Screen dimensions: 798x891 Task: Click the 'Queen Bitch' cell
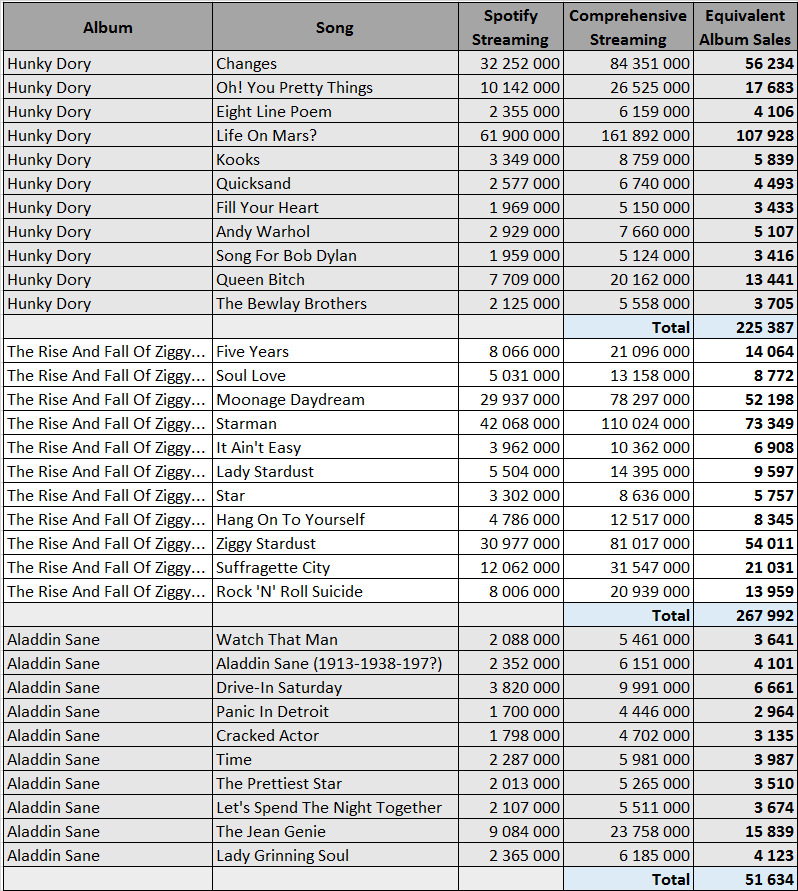(335, 279)
